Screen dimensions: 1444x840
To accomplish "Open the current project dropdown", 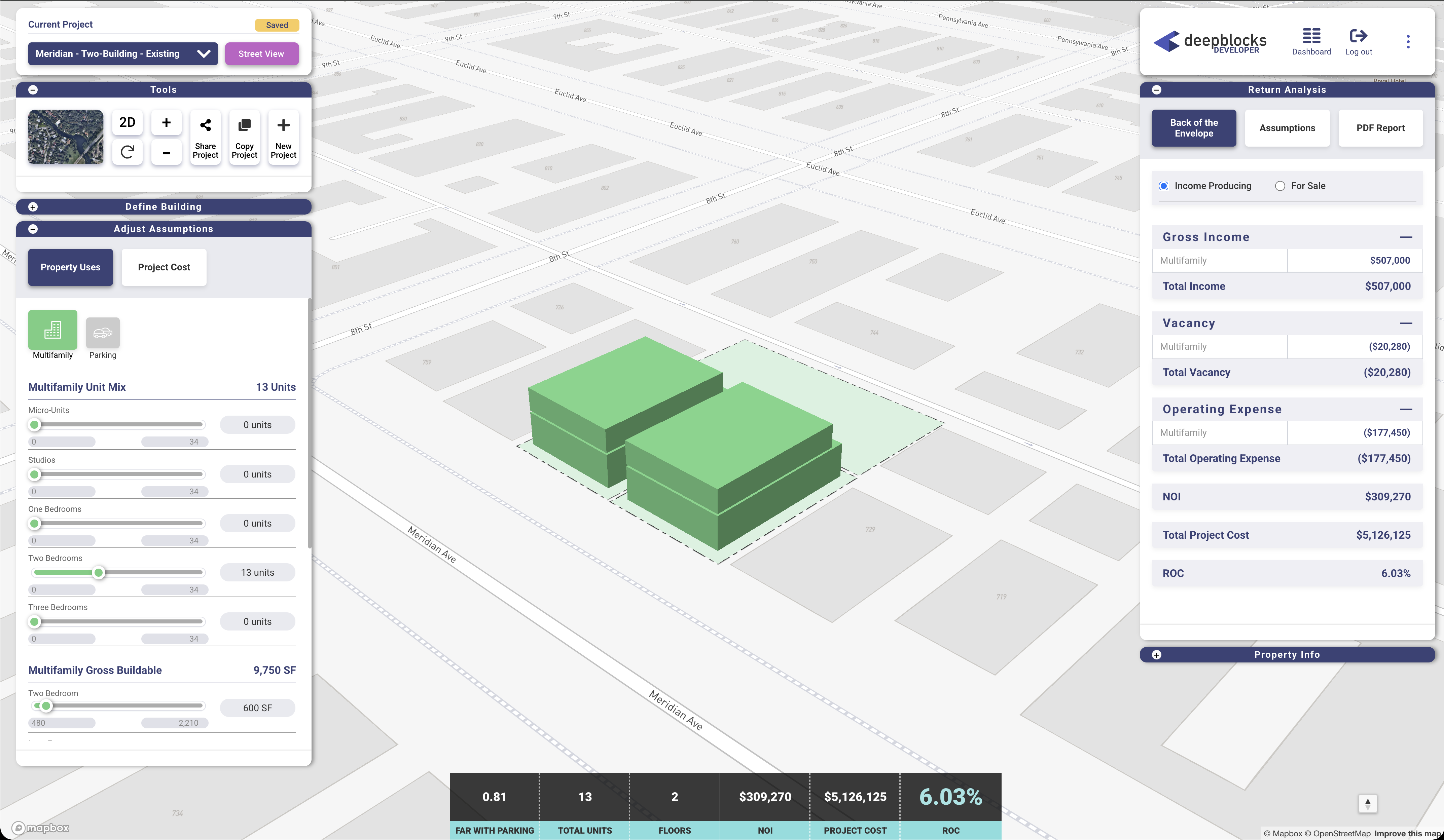I will point(122,53).
